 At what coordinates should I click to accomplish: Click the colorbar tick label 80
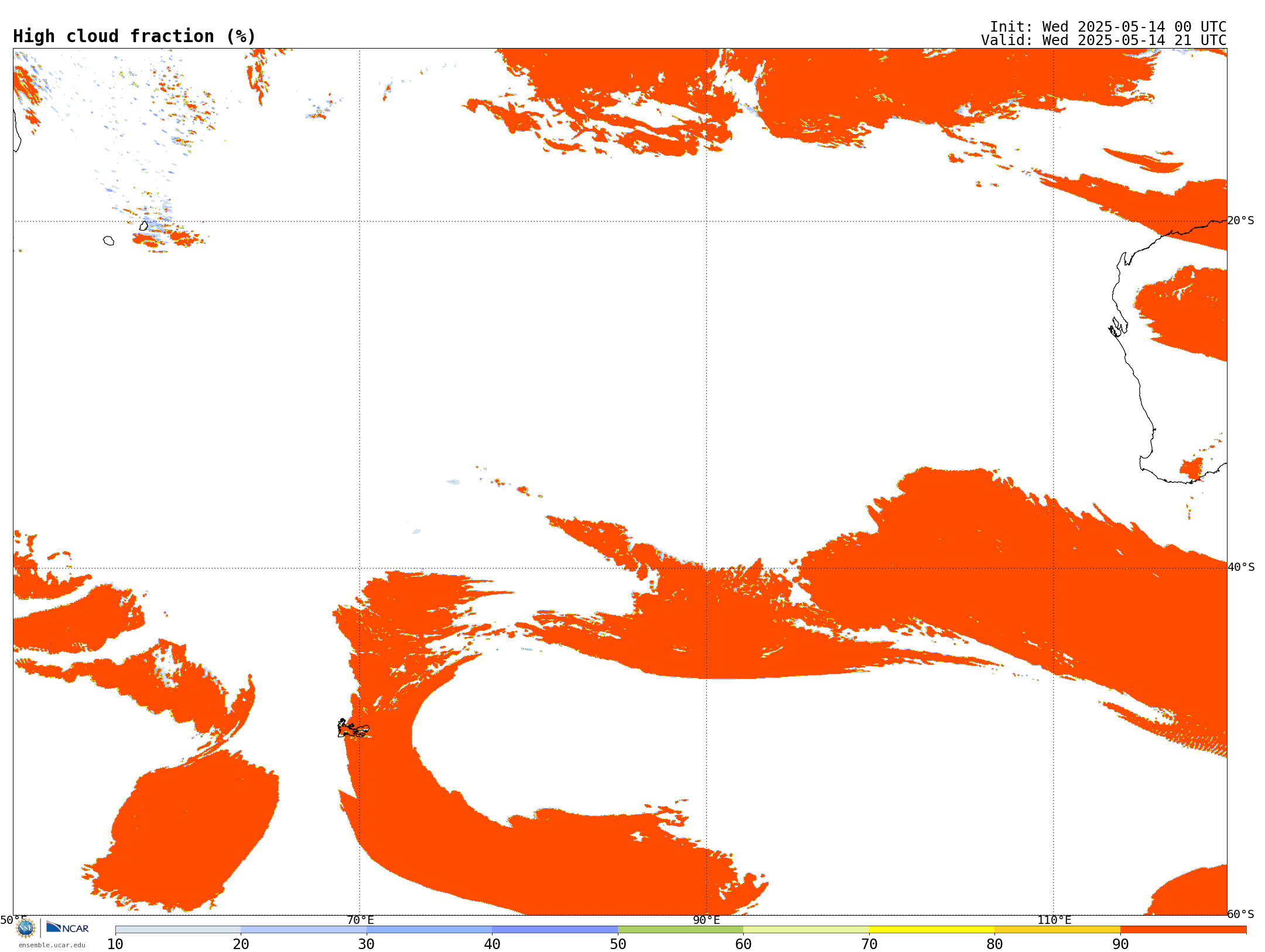pos(994,944)
